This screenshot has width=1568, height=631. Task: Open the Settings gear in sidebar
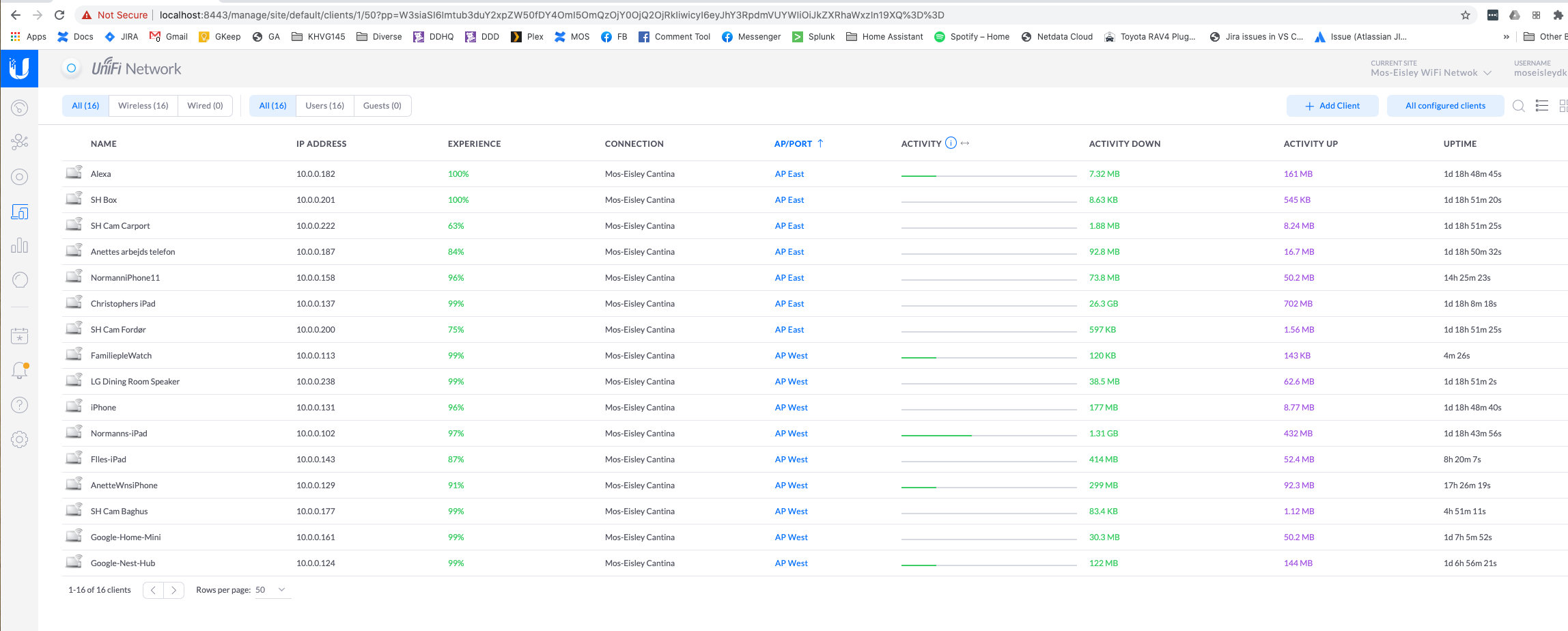20,440
